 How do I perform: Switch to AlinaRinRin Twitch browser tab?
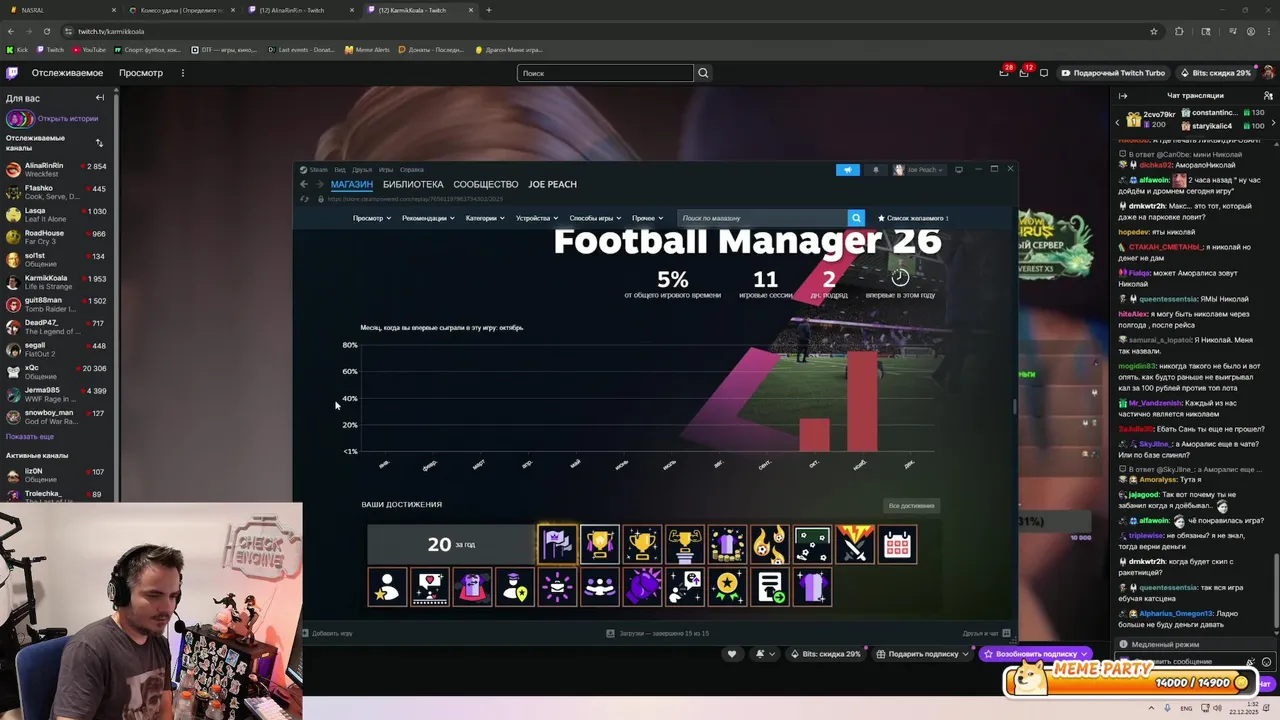click(x=300, y=10)
